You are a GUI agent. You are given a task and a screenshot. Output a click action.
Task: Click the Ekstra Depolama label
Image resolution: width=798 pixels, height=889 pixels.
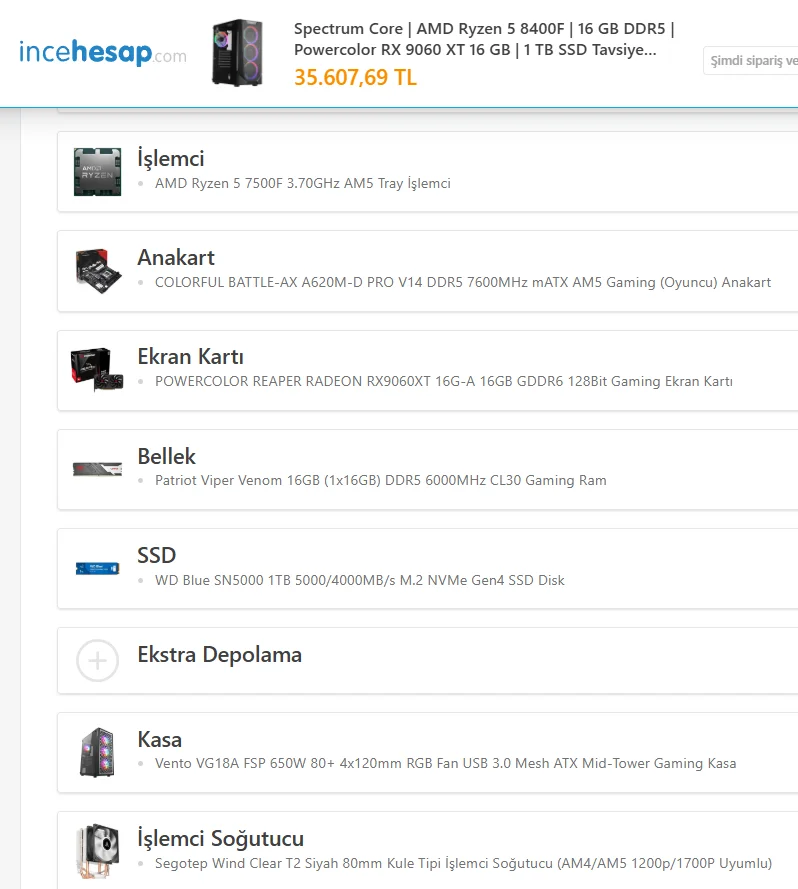219,655
